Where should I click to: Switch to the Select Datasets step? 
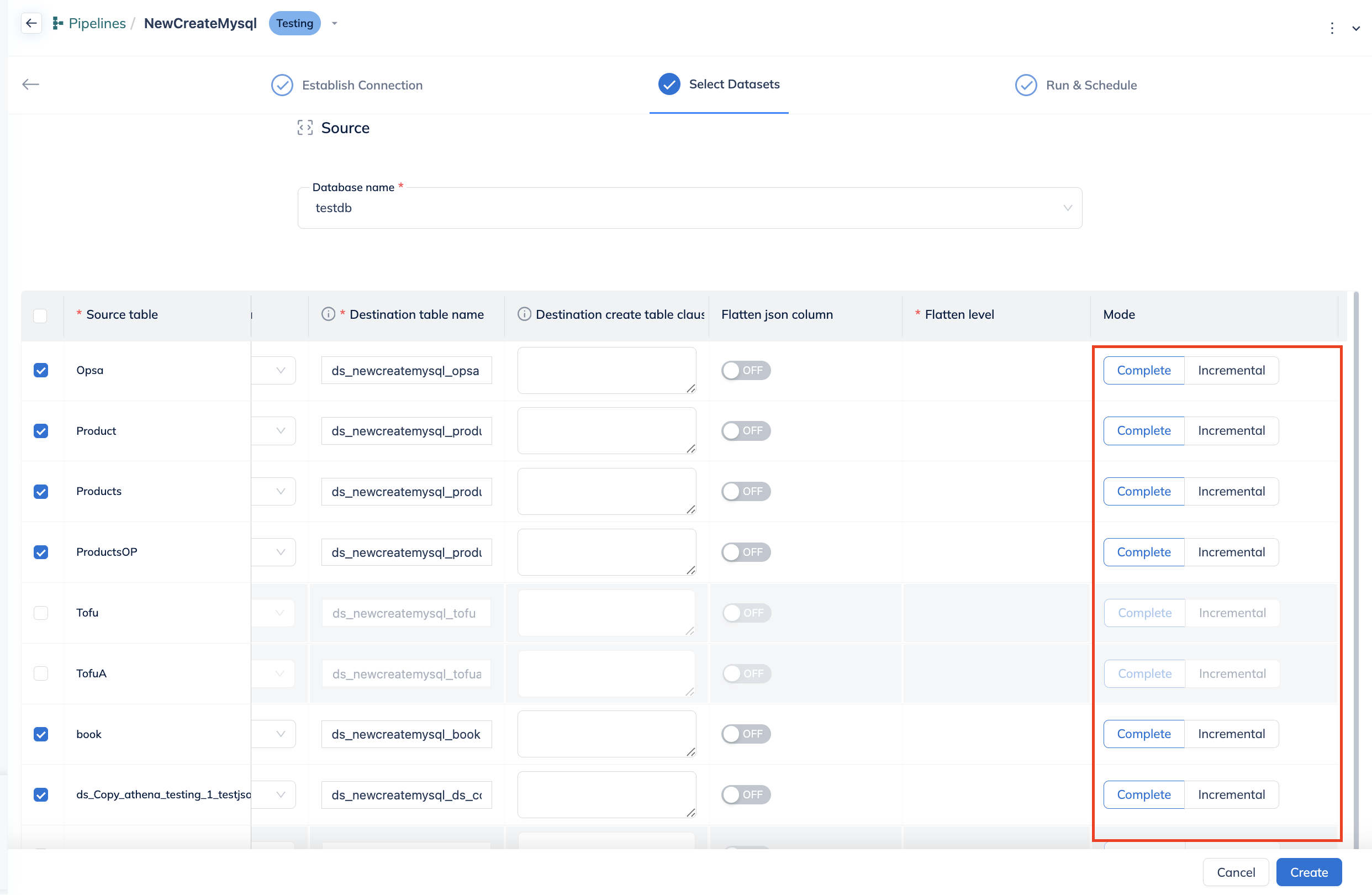pyautogui.click(x=719, y=84)
